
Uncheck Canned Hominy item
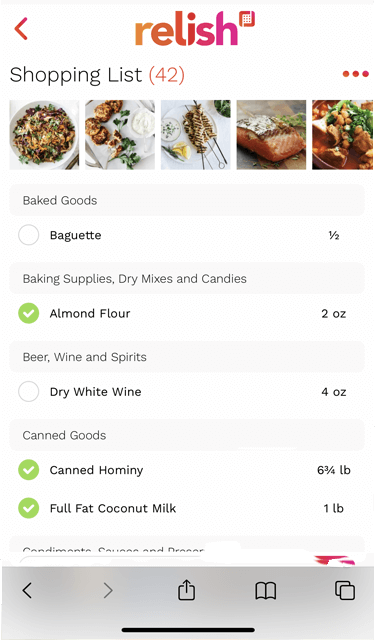(x=29, y=469)
